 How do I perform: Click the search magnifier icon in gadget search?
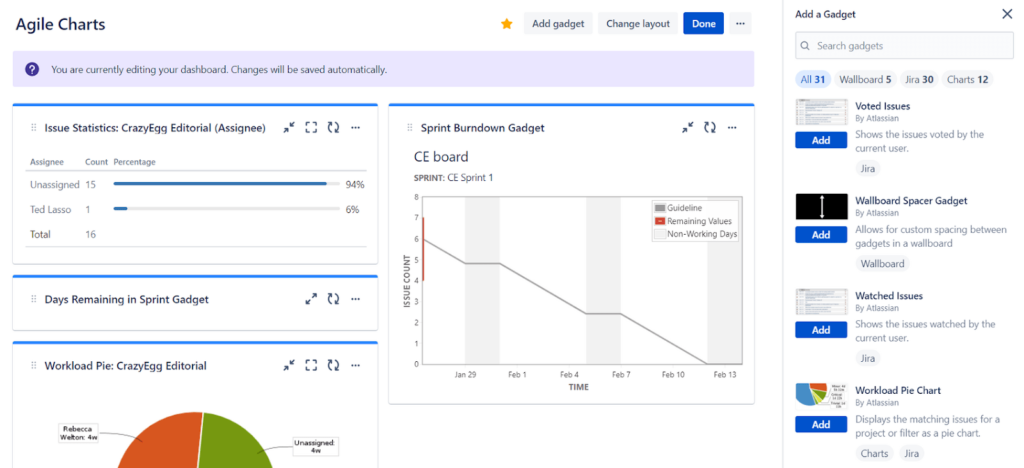[805, 46]
